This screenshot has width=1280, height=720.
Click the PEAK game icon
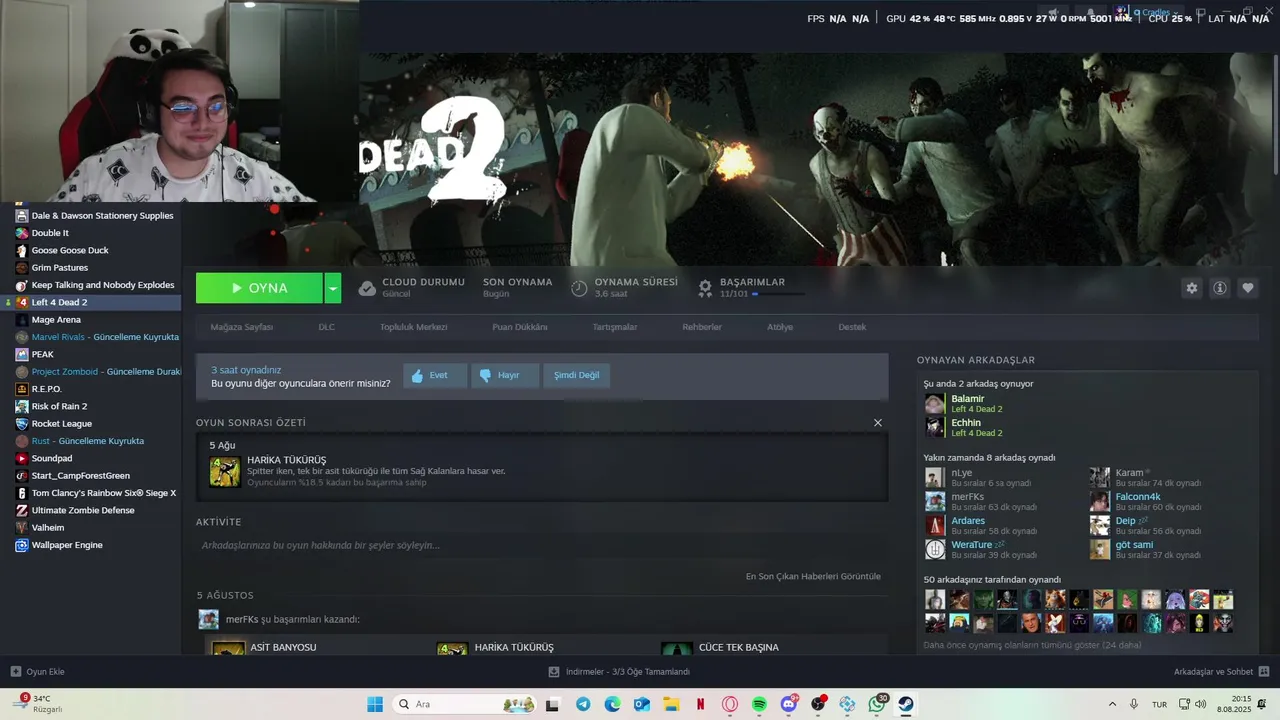point(22,354)
